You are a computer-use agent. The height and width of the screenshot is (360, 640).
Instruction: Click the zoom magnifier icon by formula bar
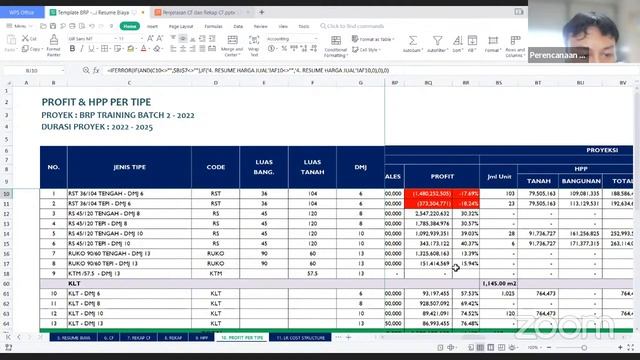[86, 70]
